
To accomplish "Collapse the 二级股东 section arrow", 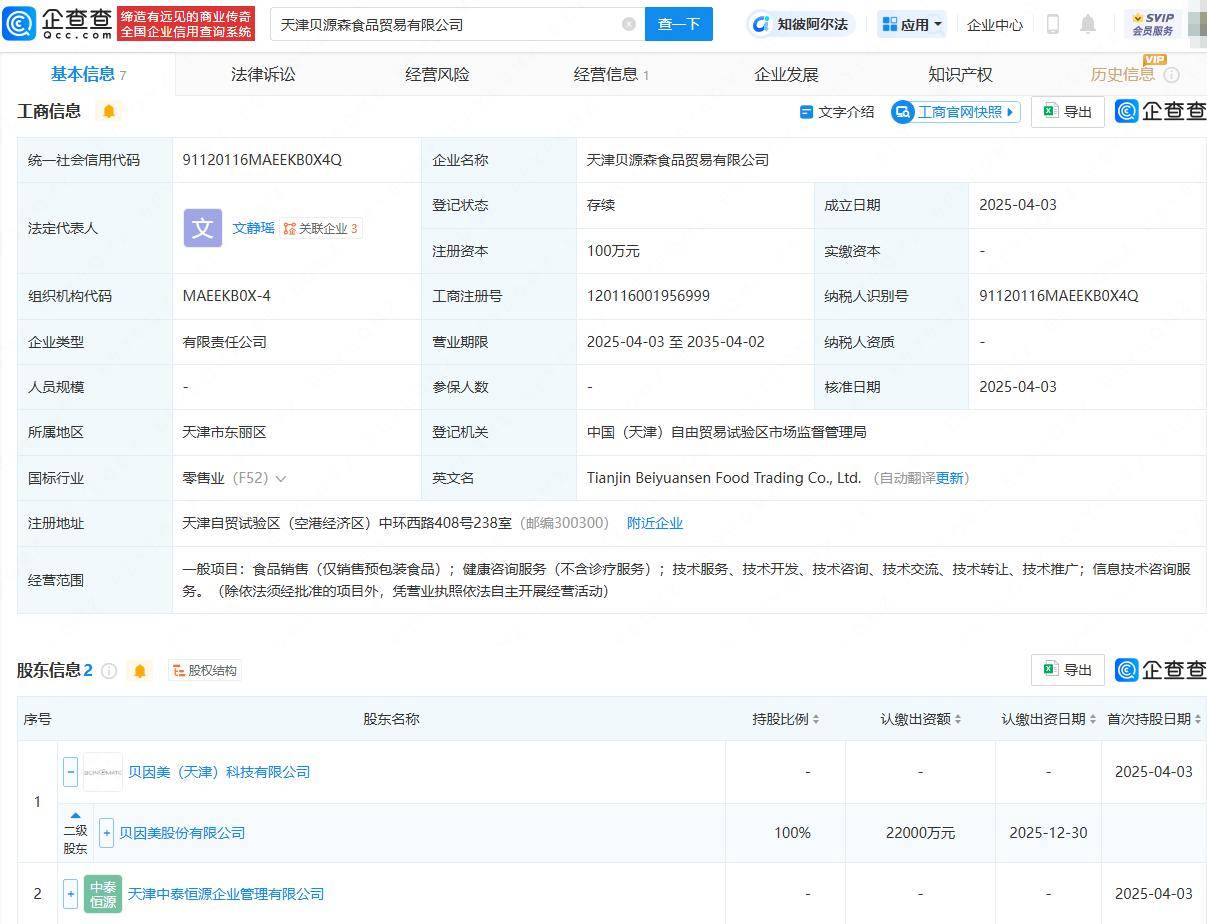I will pyautogui.click(x=76, y=815).
